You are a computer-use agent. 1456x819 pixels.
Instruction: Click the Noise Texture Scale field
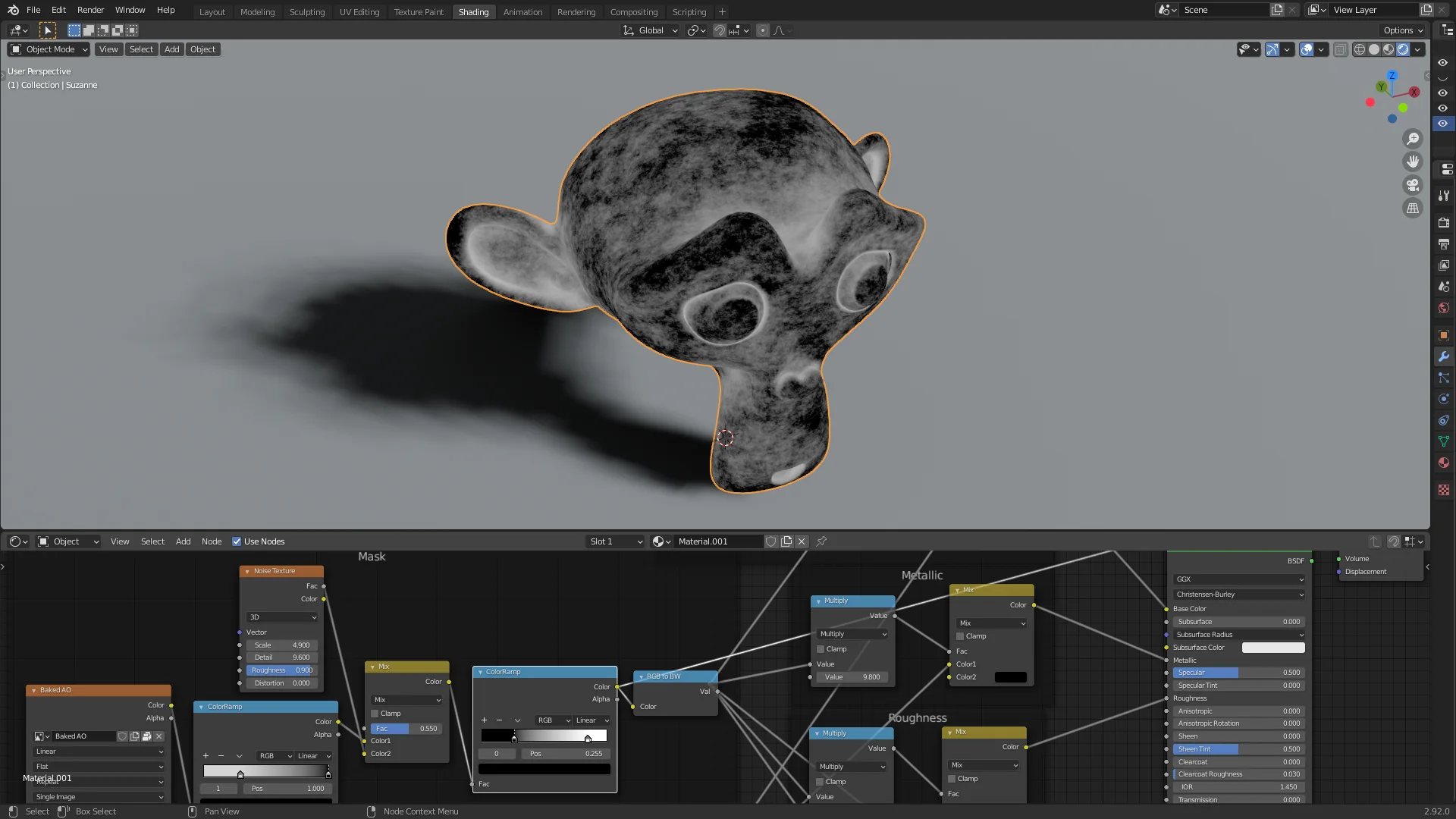[281, 645]
